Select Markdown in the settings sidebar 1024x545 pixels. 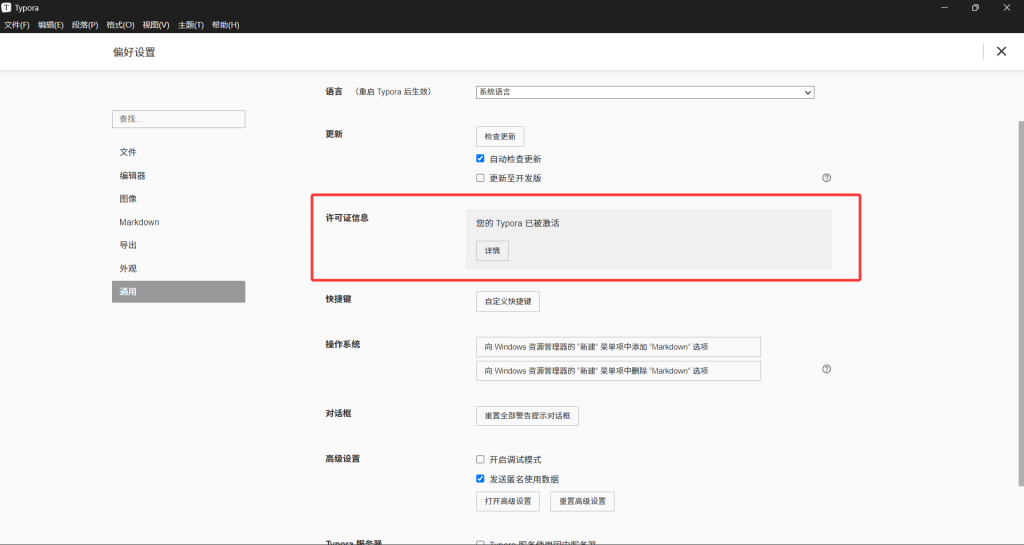(178, 222)
